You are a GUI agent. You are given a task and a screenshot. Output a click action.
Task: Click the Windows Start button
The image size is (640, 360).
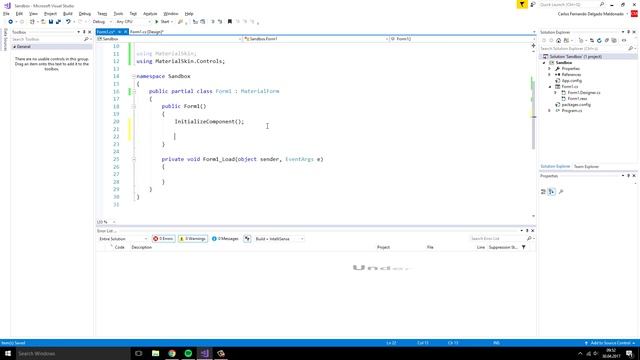(8, 353)
